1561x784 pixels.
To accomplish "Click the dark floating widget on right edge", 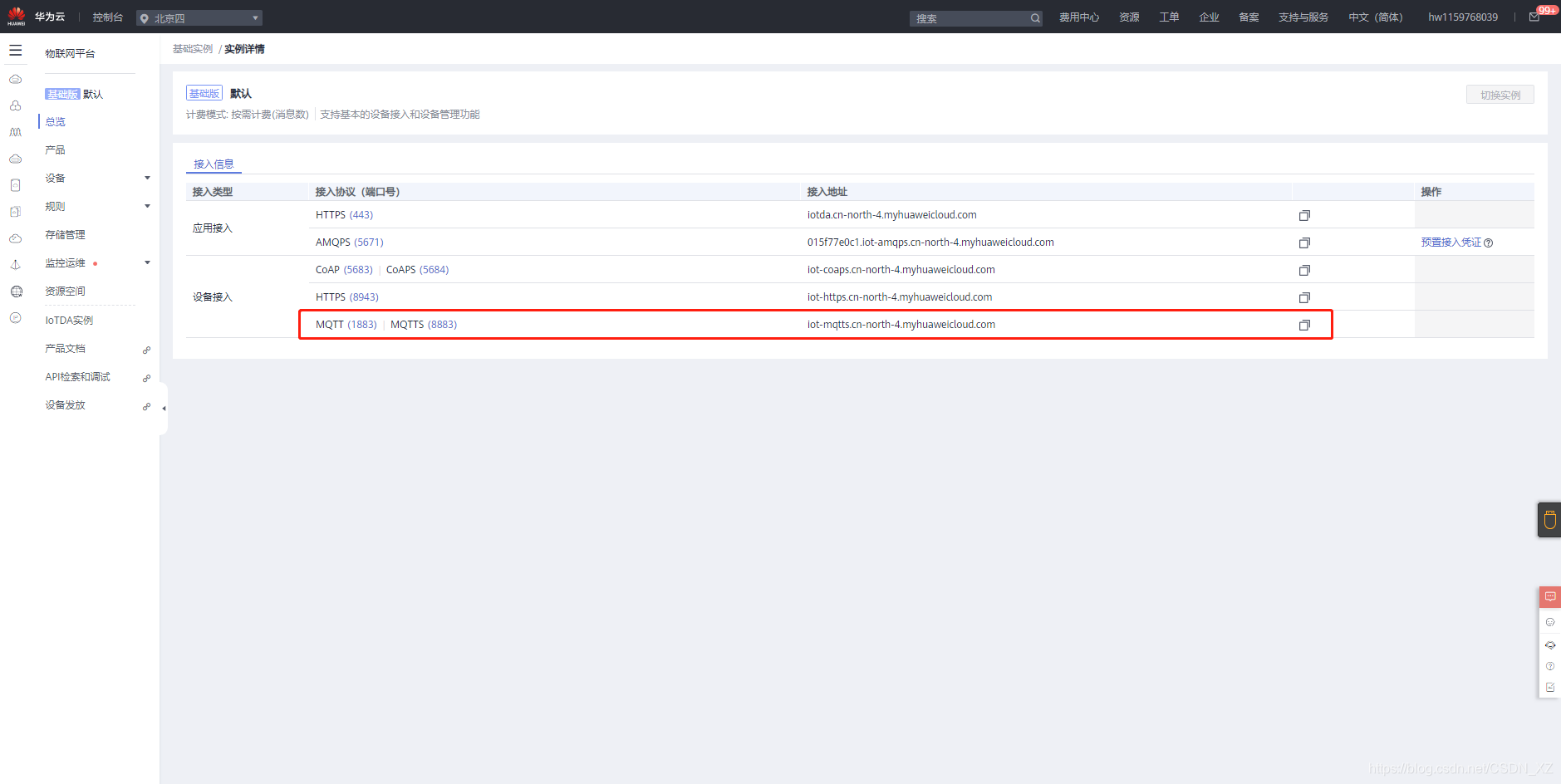I will (1549, 520).
